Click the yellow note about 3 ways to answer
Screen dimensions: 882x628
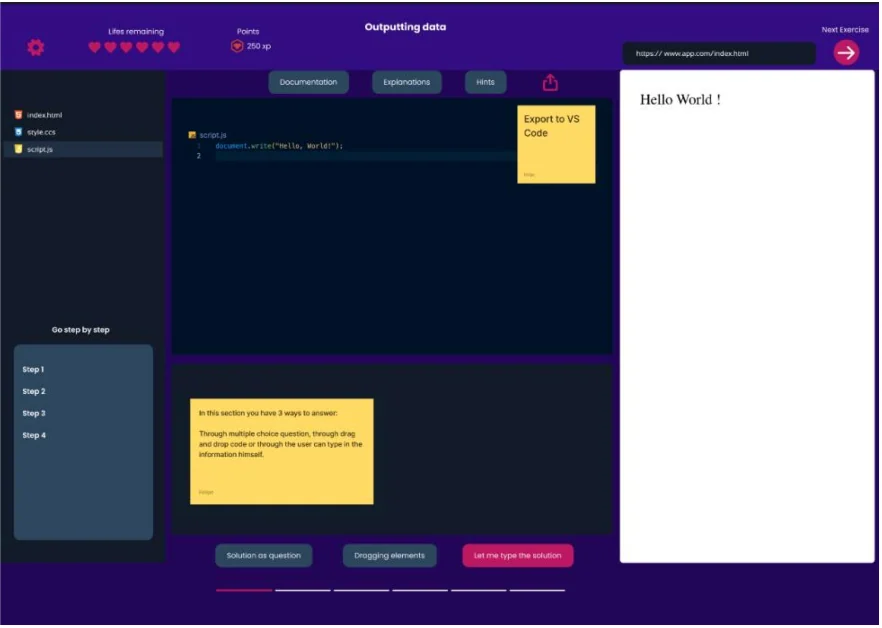click(282, 451)
